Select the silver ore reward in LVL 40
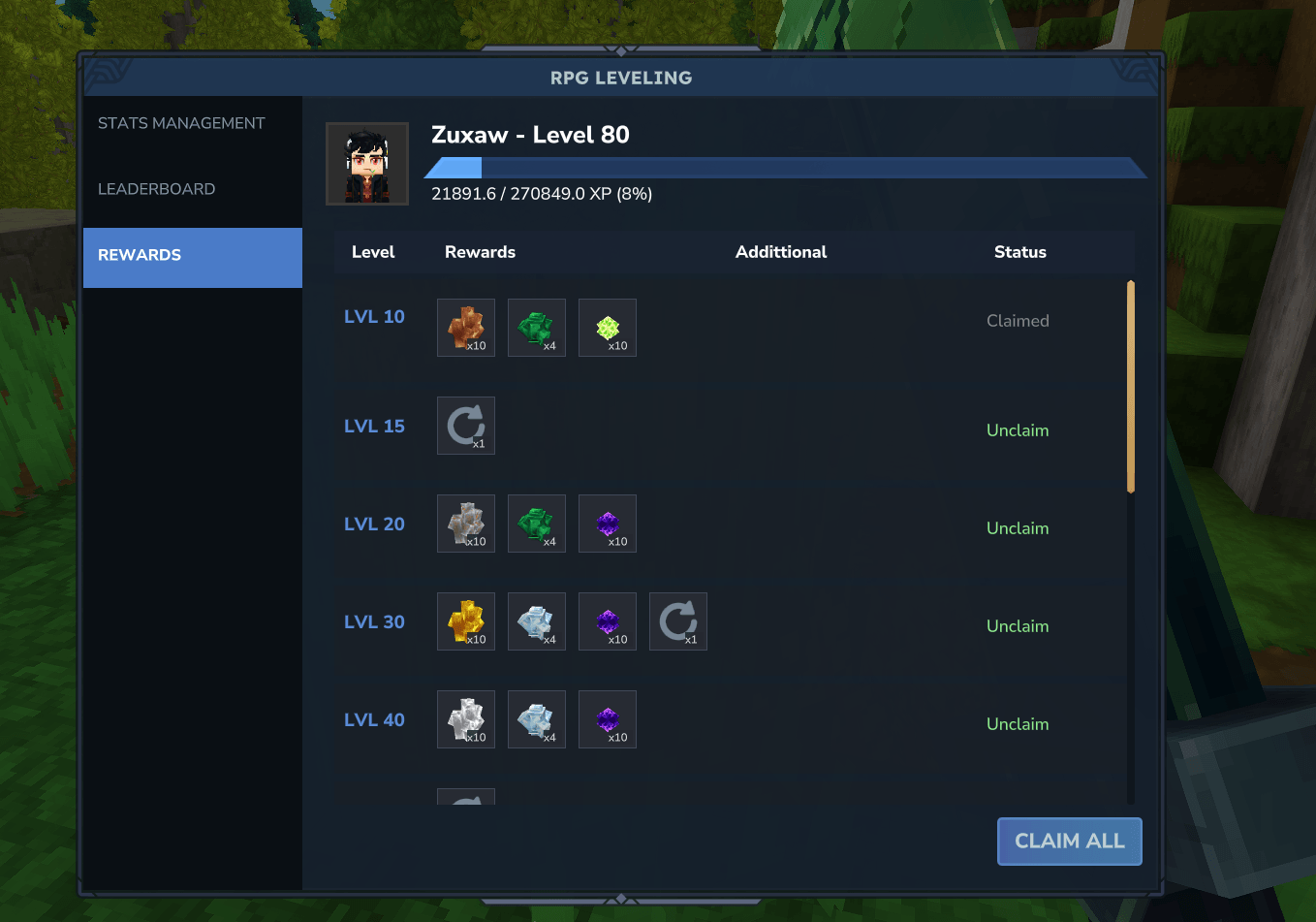1316x922 pixels. tap(466, 719)
